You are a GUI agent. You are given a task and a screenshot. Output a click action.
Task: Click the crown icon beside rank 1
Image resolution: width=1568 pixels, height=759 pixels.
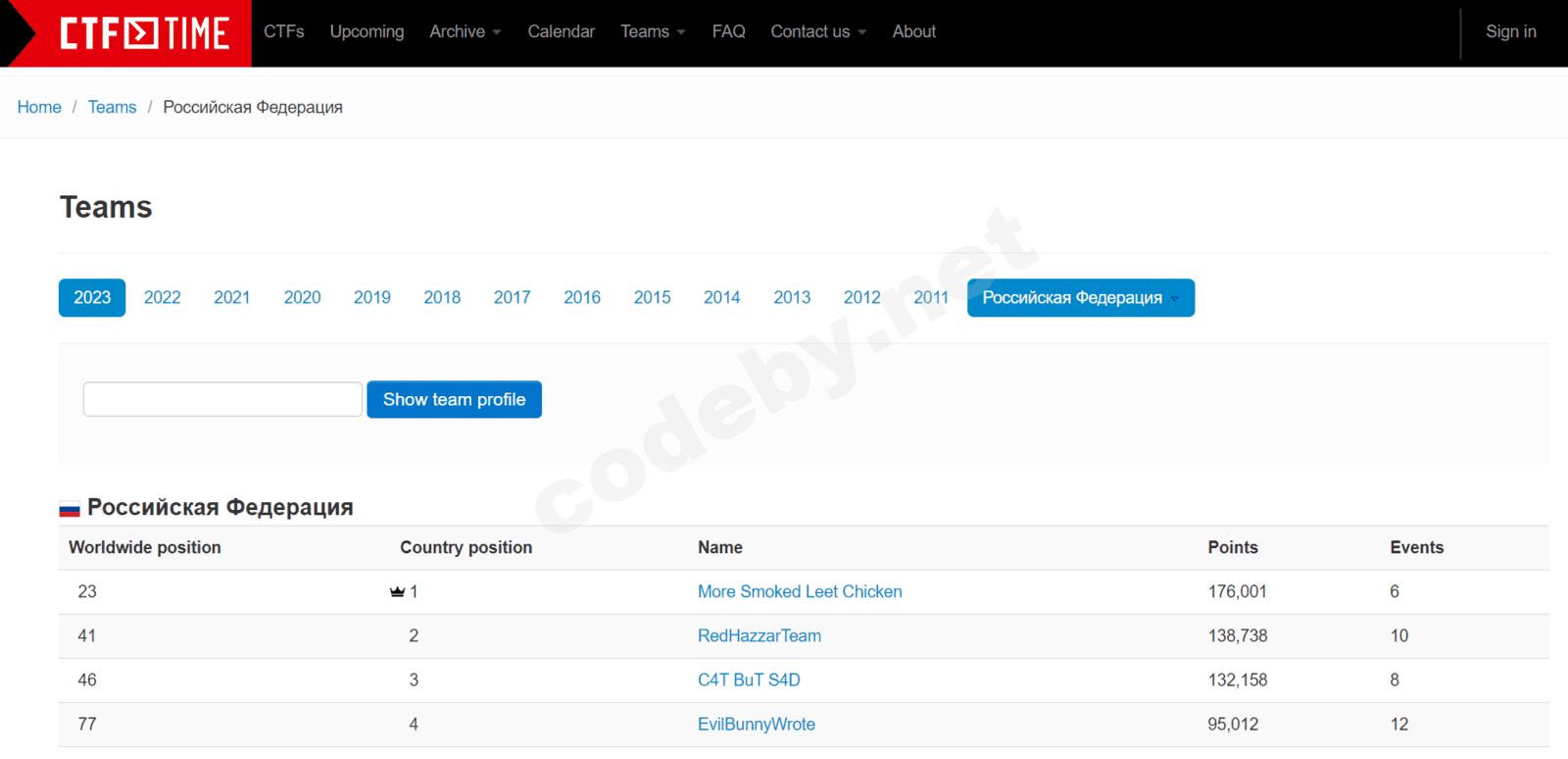[397, 592]
